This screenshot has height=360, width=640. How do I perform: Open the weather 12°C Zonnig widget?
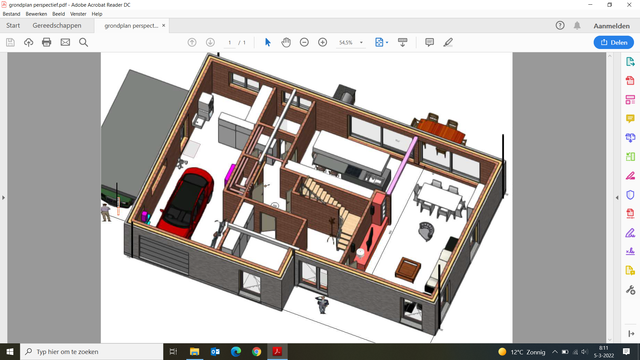click(522, 352)
